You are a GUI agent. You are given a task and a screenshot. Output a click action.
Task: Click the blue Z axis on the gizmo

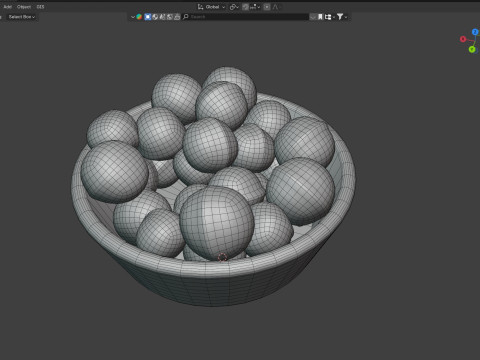[x=475, y=32]
